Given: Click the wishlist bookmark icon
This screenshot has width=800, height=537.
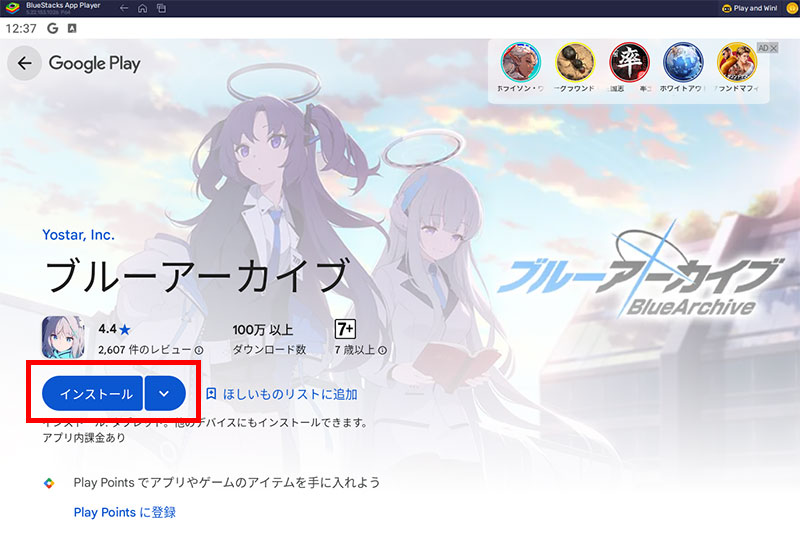Looking at the screenshot, I should click(x=211, y=394).
